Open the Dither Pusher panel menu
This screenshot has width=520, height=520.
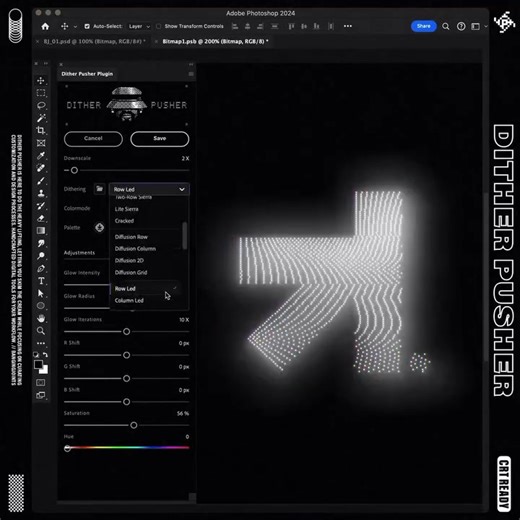191,74
